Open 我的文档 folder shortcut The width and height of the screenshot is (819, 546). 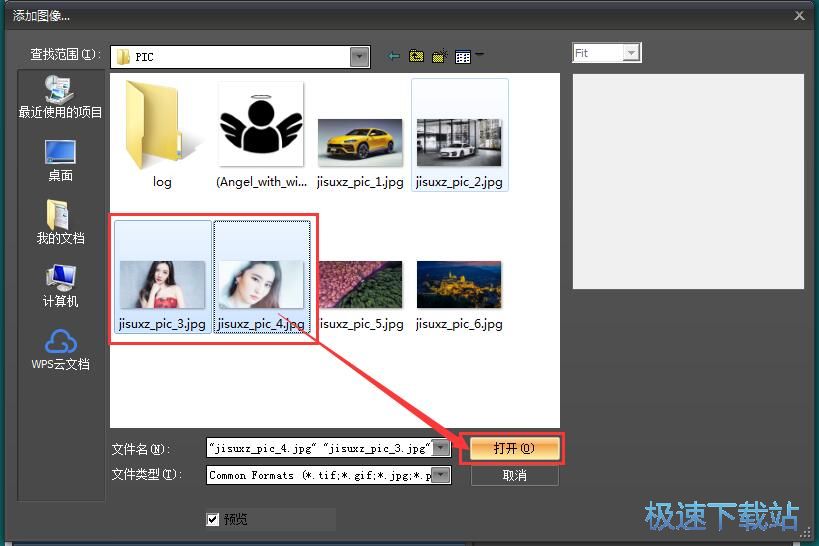point(60,223)
